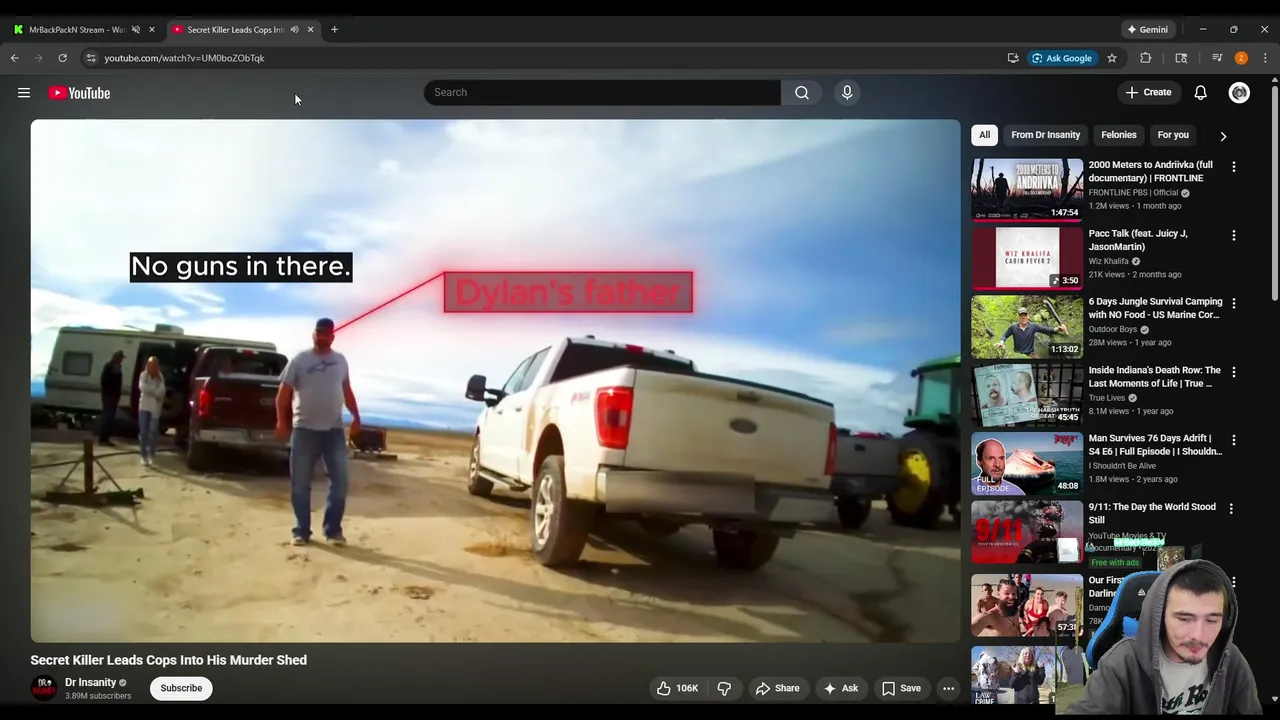The width and height of the screenshot is (1280, 720).
Task: Show more filter chips with arrow
Action: click(1222, 136)
